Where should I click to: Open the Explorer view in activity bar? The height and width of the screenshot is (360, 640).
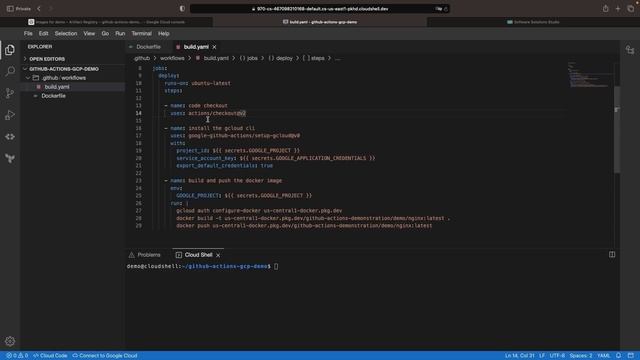10,50
